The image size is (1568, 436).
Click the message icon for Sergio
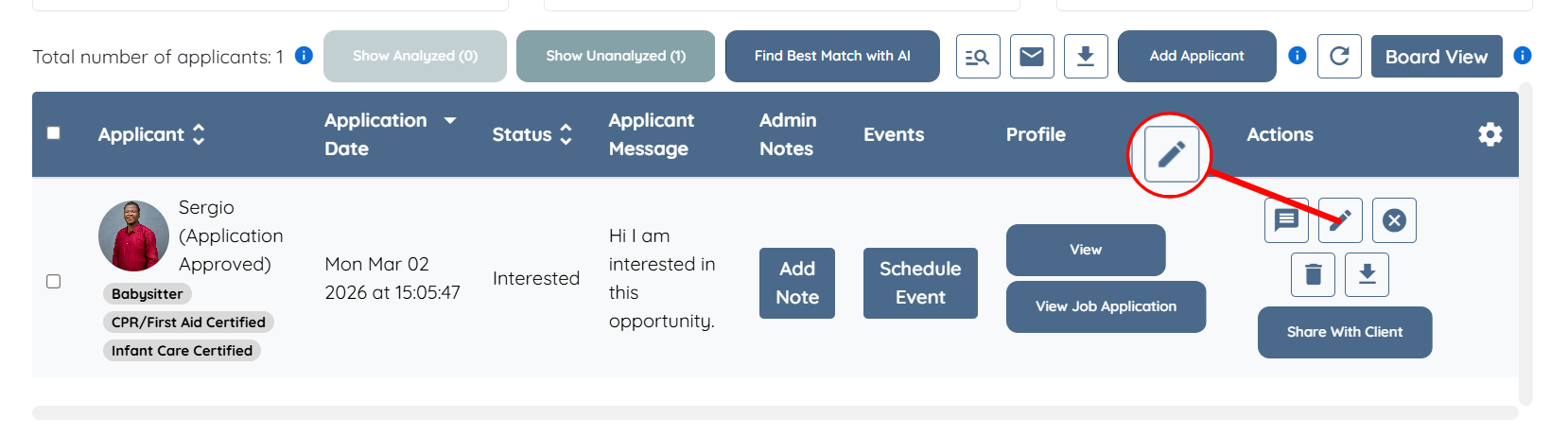click(x=1286, y=220)
